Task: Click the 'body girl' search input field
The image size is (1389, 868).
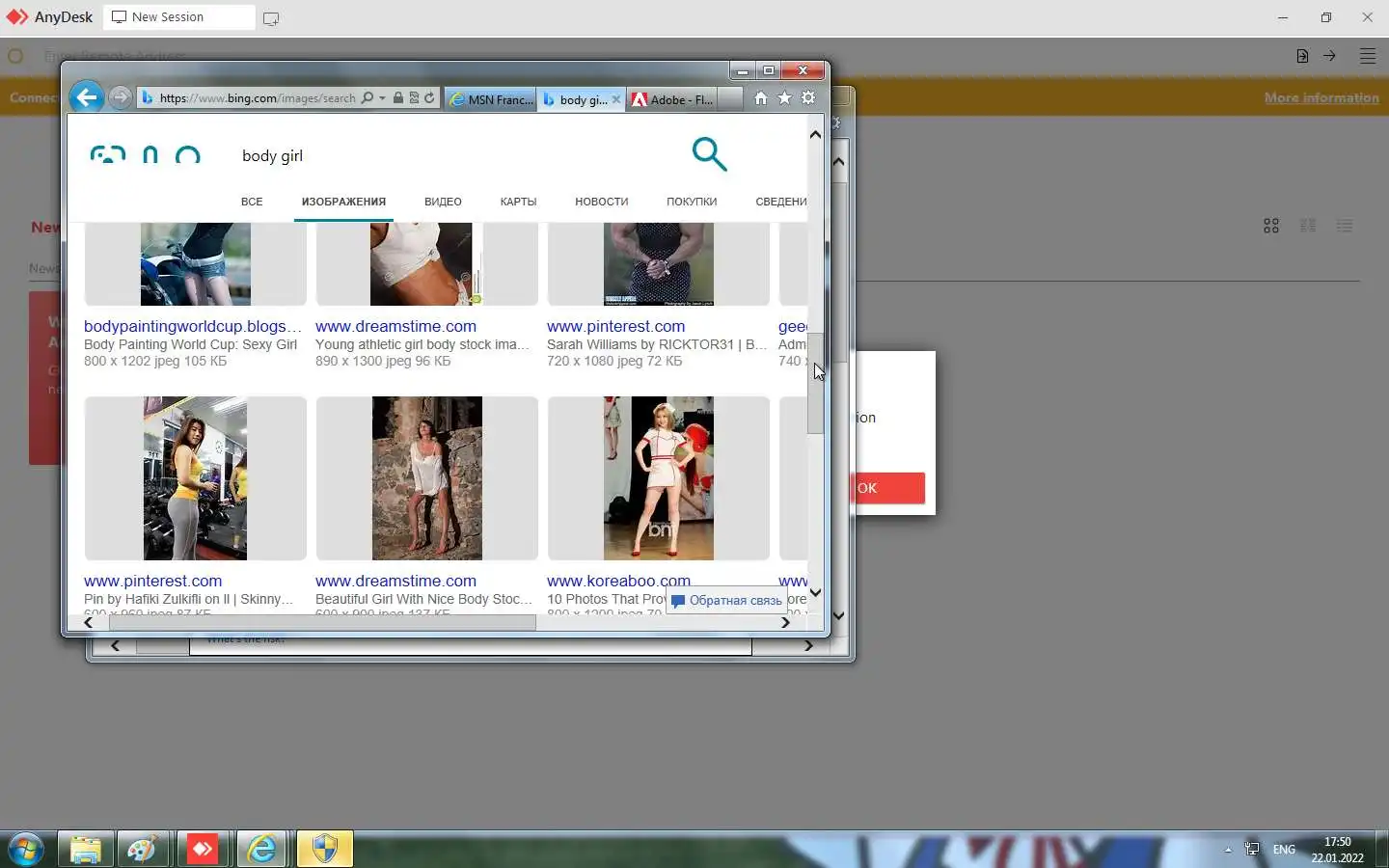Action: pyautogui.click(x=453, y=155)
